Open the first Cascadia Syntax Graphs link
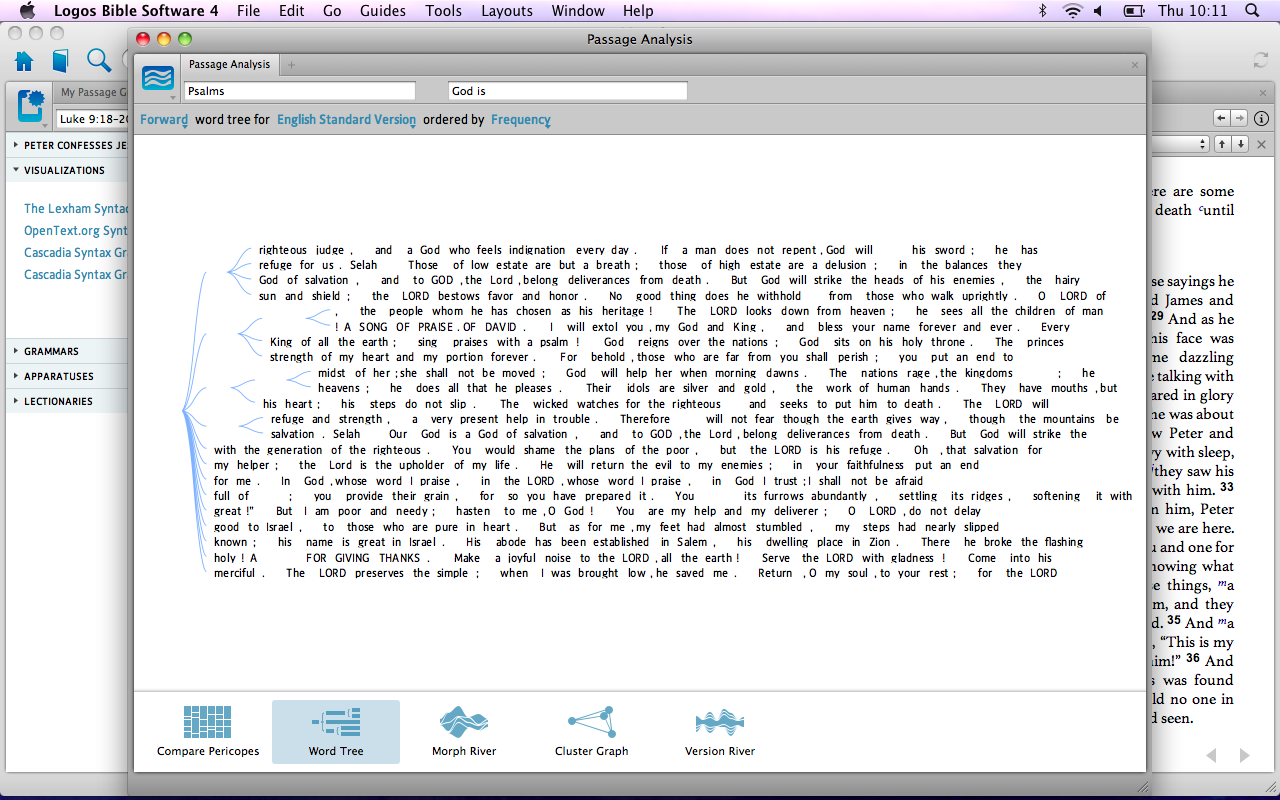 76,253
